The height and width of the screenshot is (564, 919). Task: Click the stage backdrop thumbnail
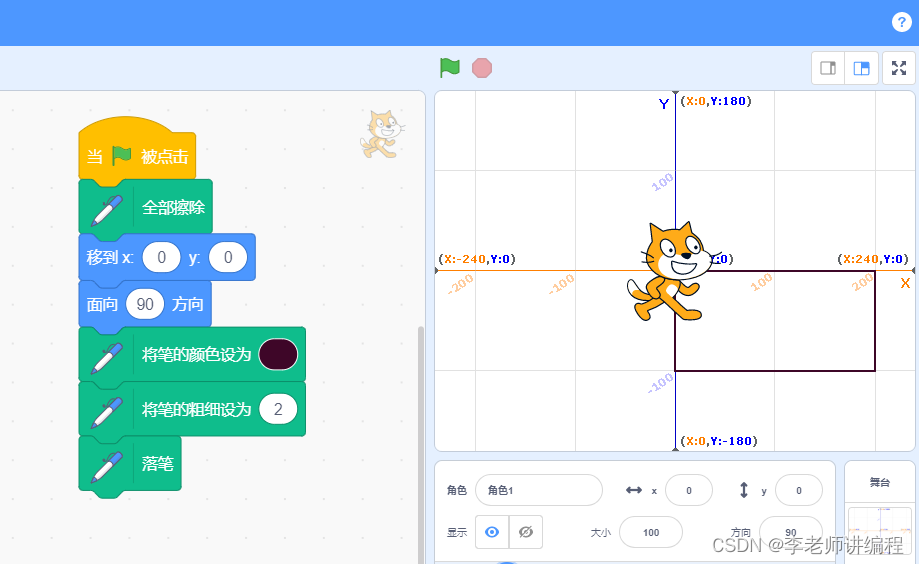(880, 531)
